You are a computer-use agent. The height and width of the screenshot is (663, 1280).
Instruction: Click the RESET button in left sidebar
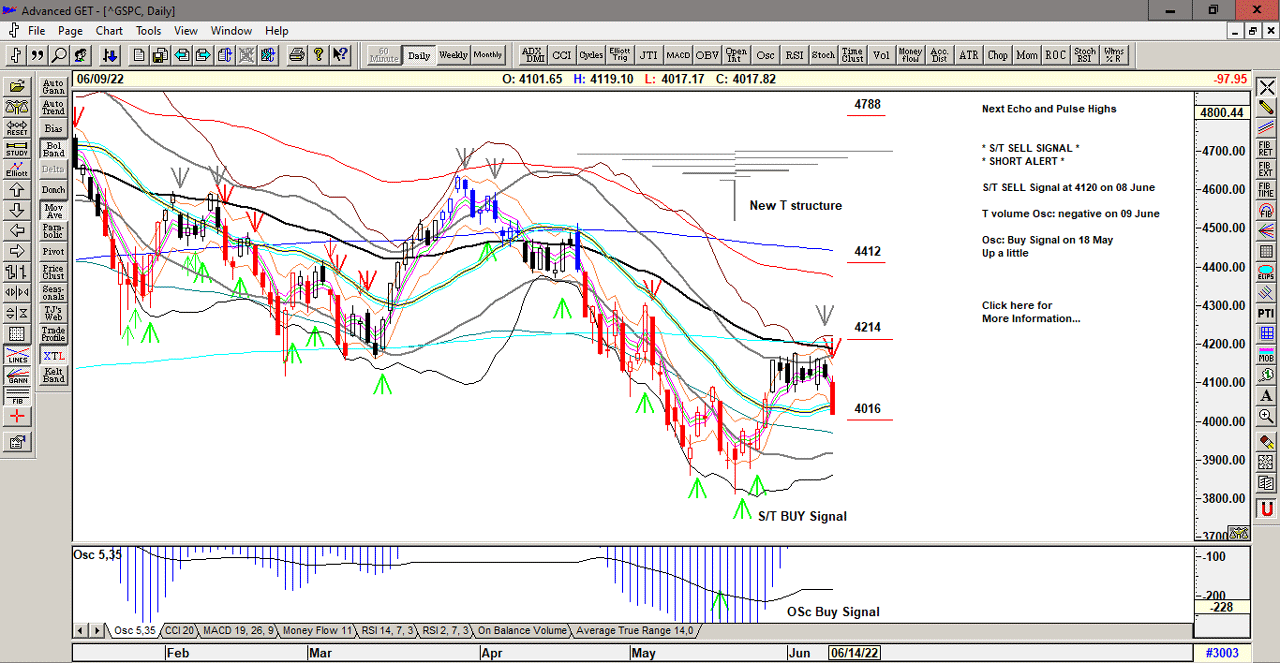point(17,128)
